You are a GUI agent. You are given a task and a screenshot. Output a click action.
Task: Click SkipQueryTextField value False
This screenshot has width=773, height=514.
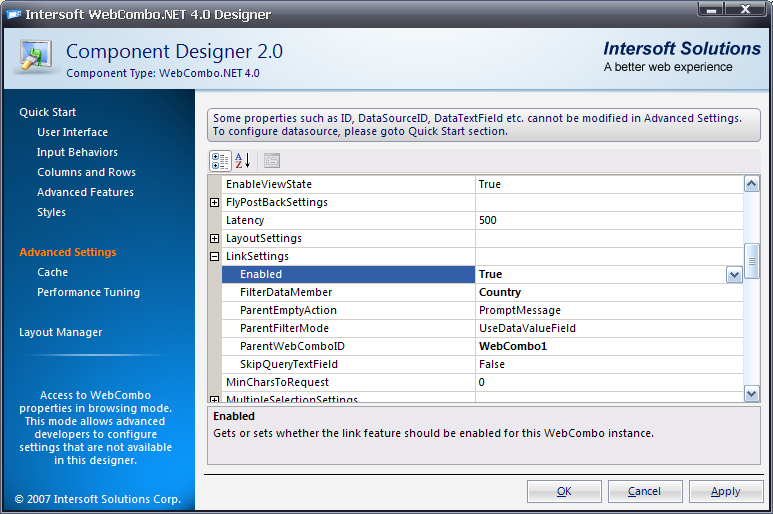point(609,364)
